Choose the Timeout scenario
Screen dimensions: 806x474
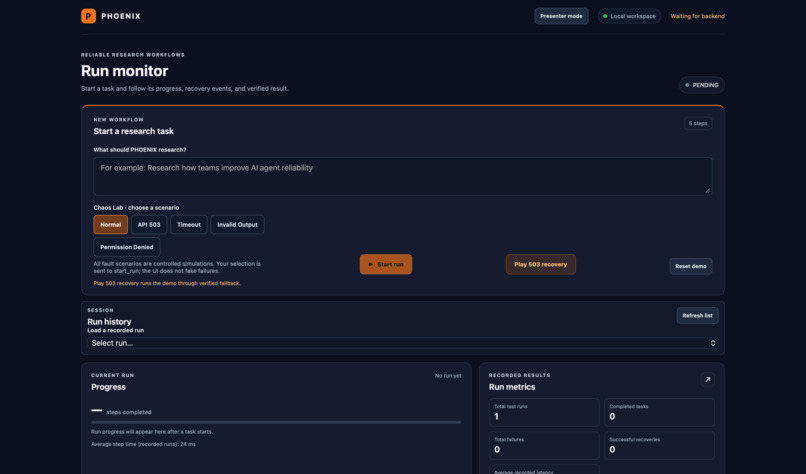(189, 225)
